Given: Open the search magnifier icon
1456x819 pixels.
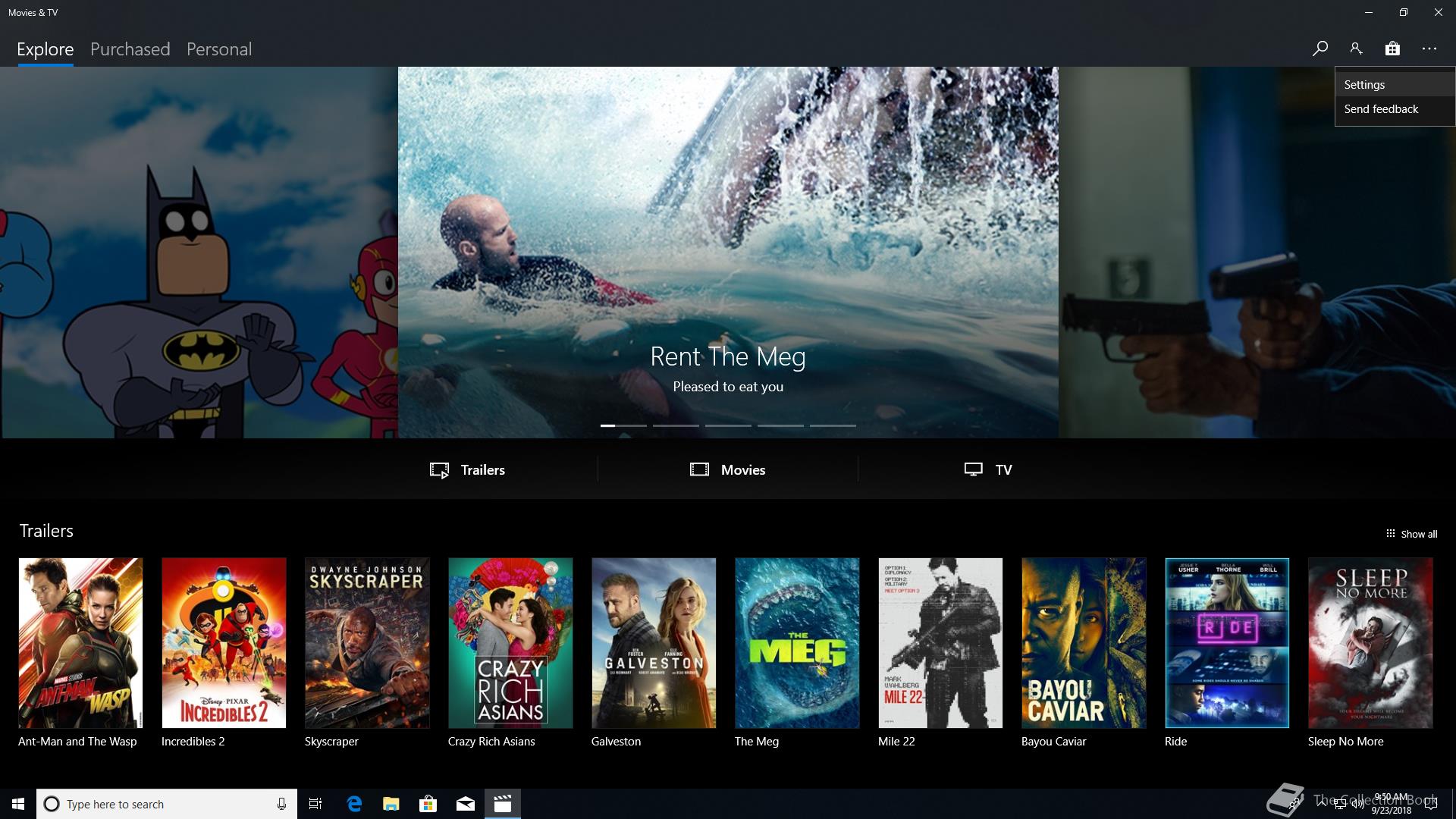Looking at the screenshot, I should pos(1319,49).
